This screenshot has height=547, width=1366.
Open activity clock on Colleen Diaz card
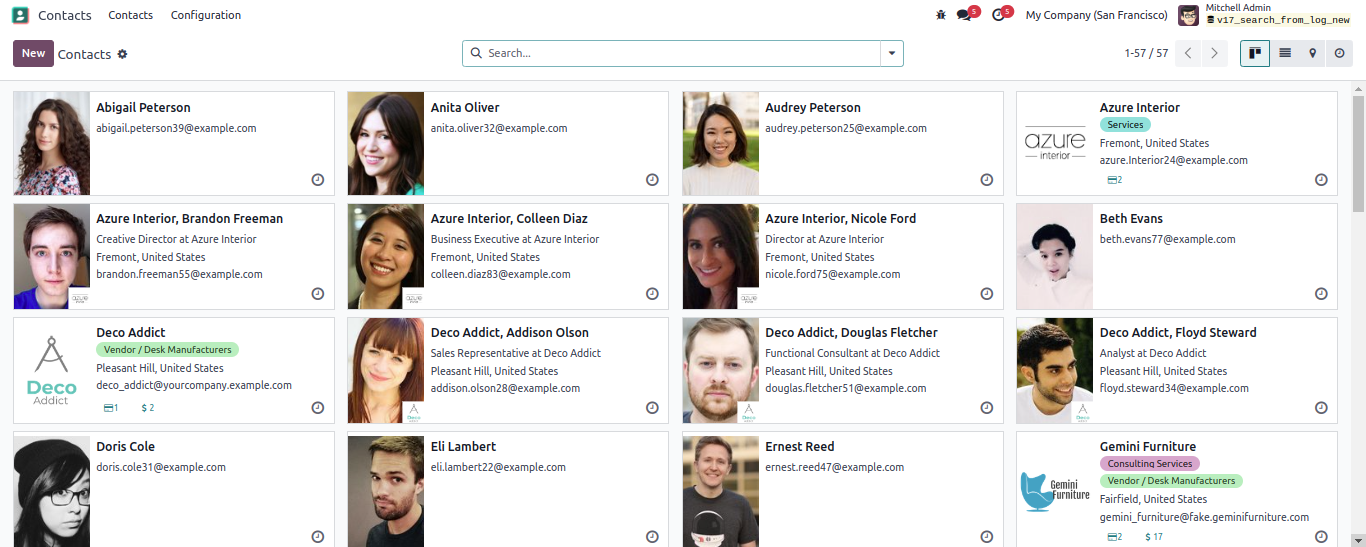click(x=652, y=294)
